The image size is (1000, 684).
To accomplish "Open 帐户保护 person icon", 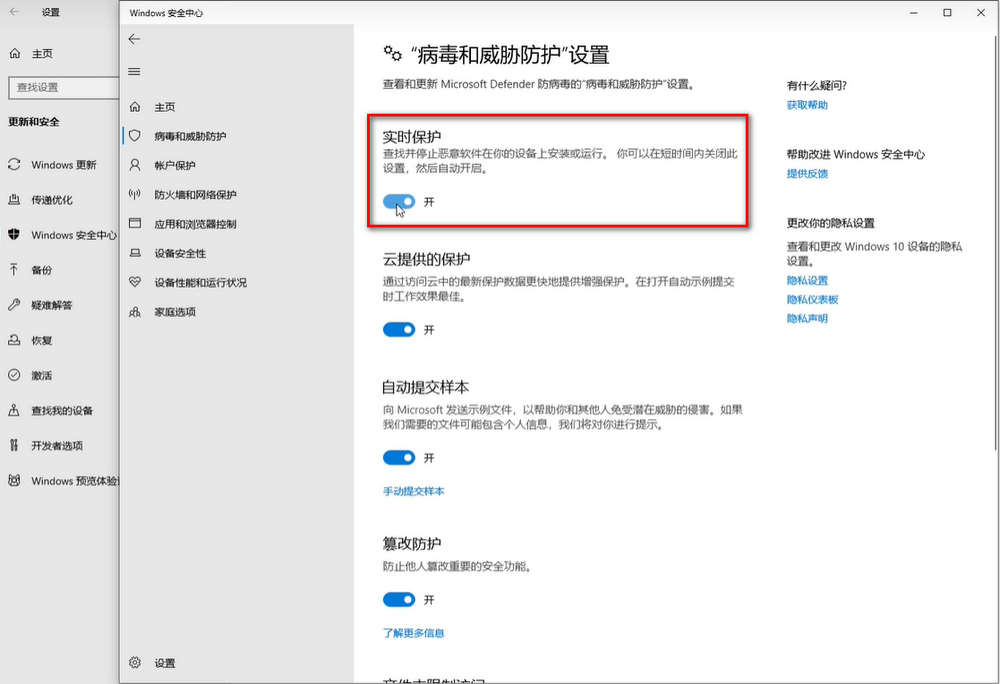I will coord(134,165).
